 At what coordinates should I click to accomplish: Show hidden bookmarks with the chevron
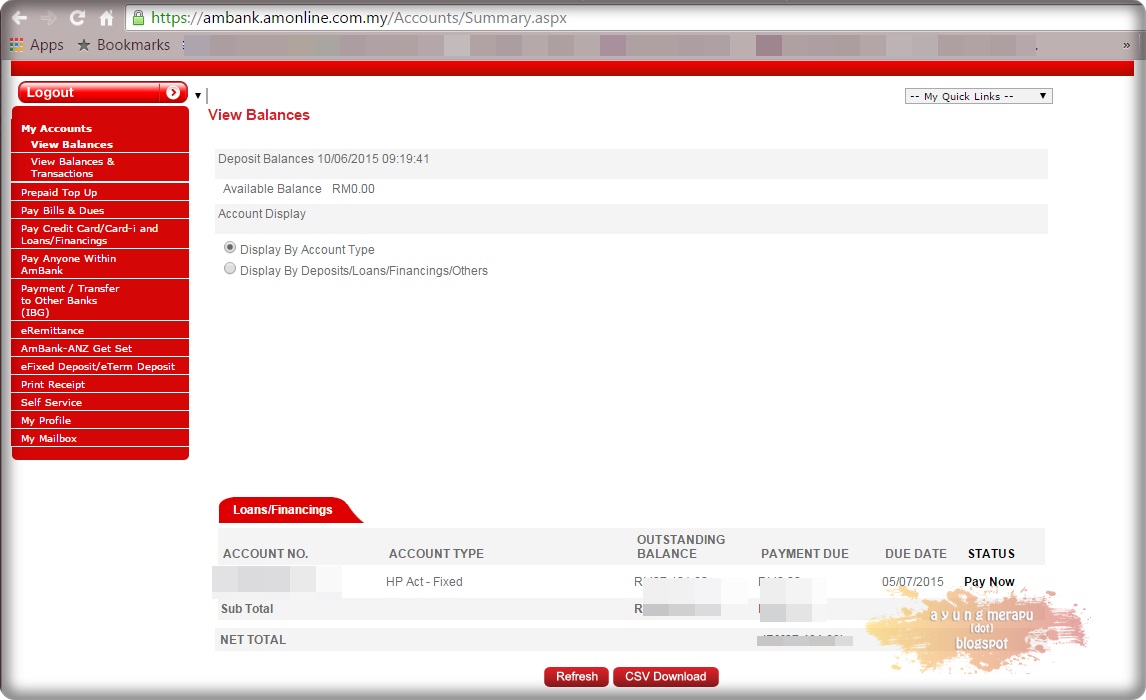point(1126,45)
